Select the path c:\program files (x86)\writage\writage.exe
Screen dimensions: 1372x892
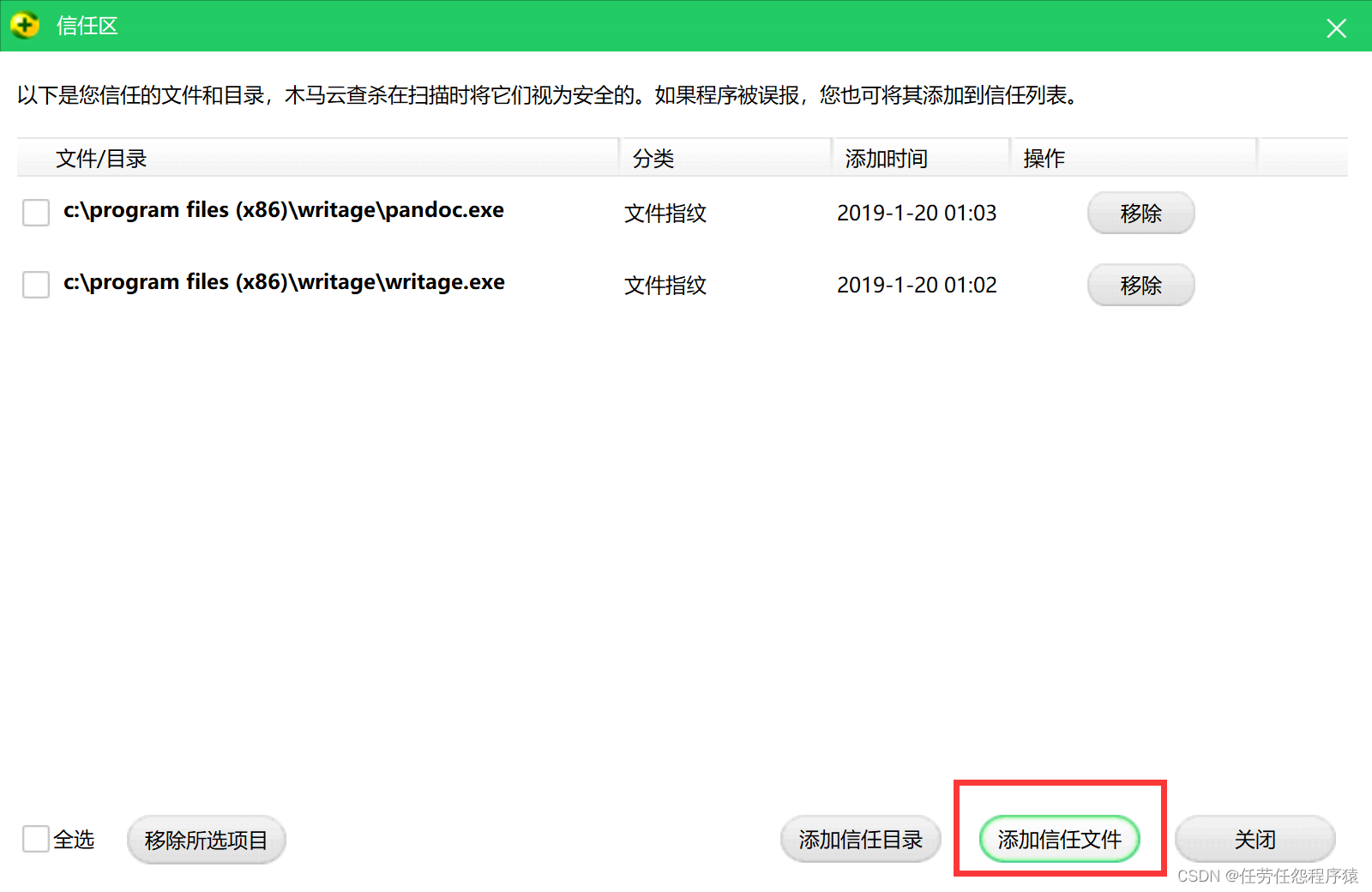(284, 282)
